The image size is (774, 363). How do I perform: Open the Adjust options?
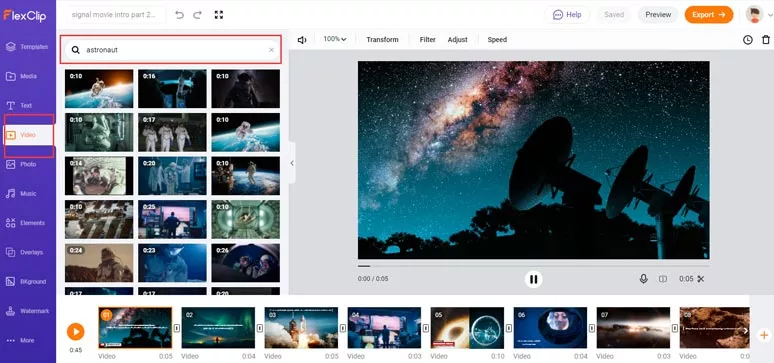click(x=458, y=40)
